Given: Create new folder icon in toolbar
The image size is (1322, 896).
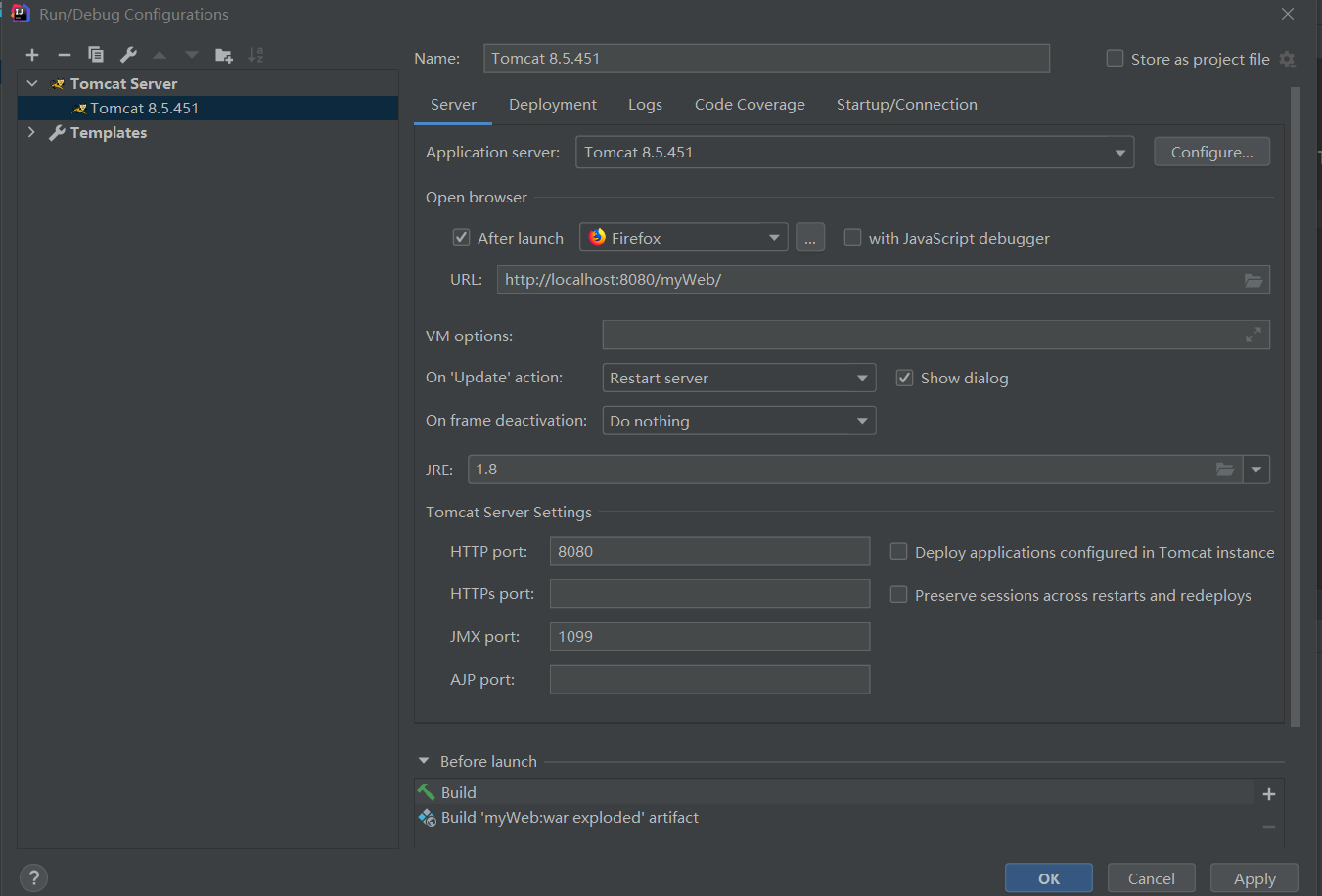Looking at the screenshot, I should [x=224, y=55].
